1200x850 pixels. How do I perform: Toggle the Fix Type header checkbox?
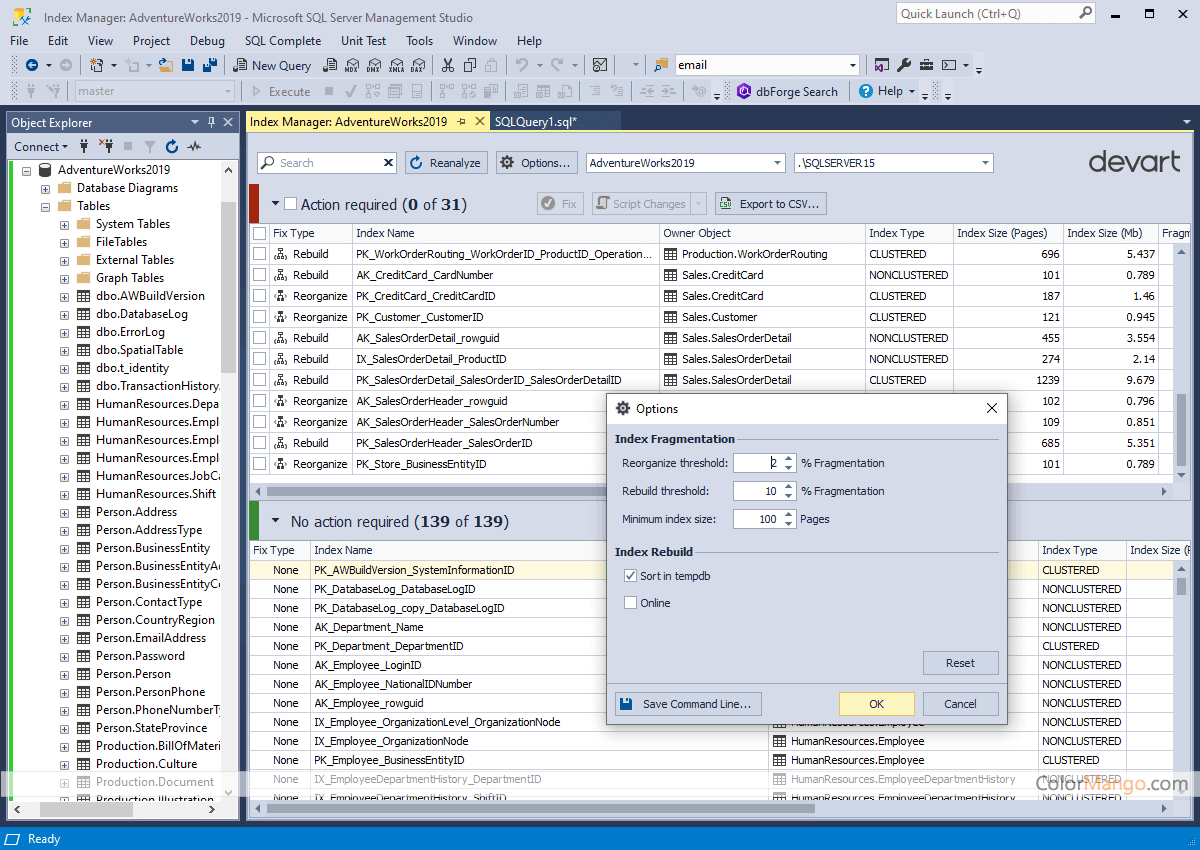[260, 233]
